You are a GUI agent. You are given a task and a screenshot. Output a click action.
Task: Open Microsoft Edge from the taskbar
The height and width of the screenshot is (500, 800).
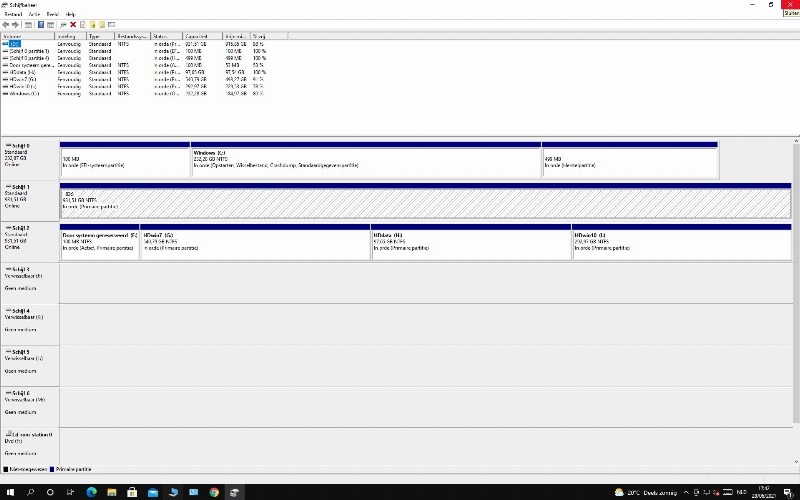pos(89,492)
